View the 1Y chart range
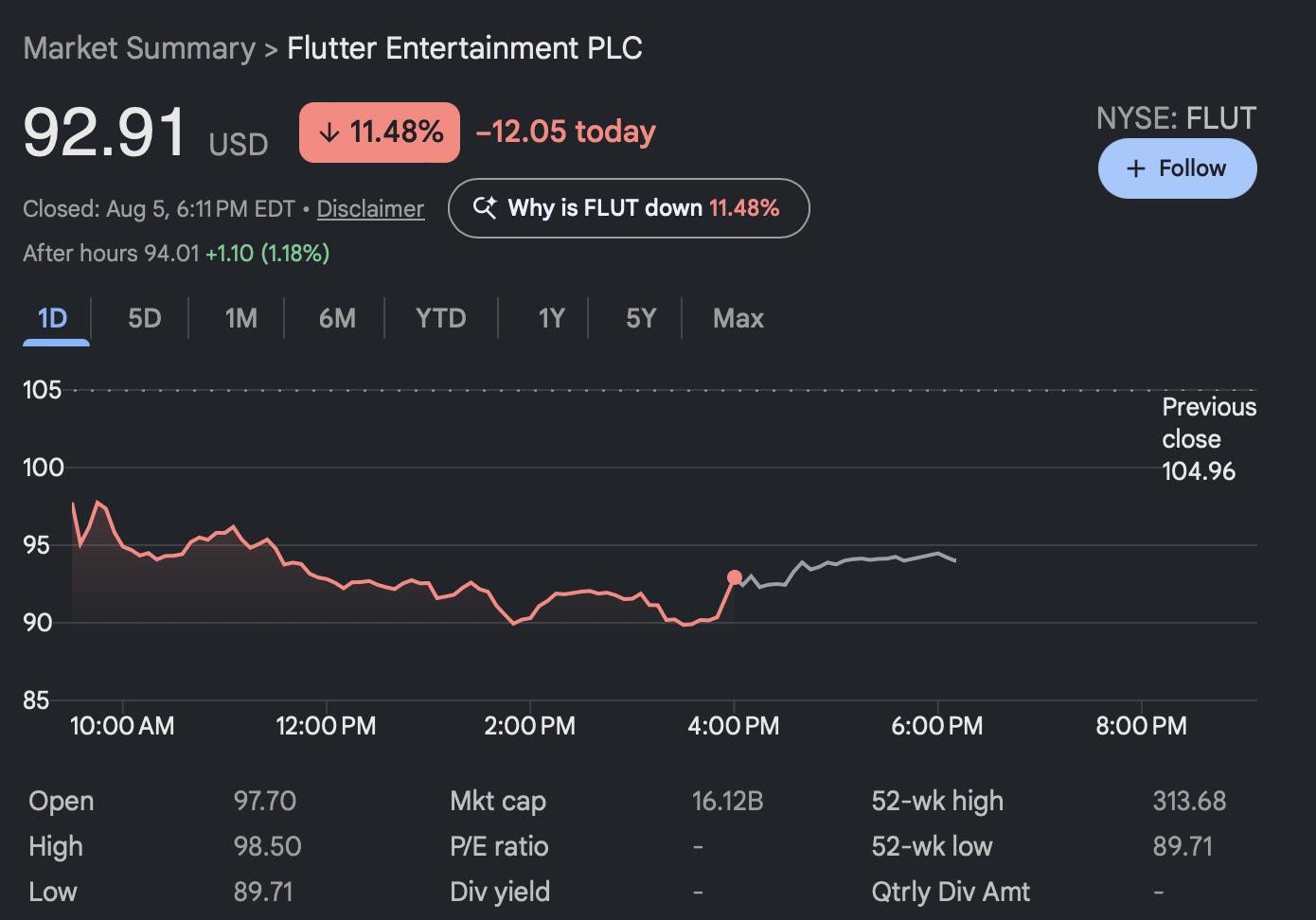The image size is (1316, 920). click(x=551, y=318)
